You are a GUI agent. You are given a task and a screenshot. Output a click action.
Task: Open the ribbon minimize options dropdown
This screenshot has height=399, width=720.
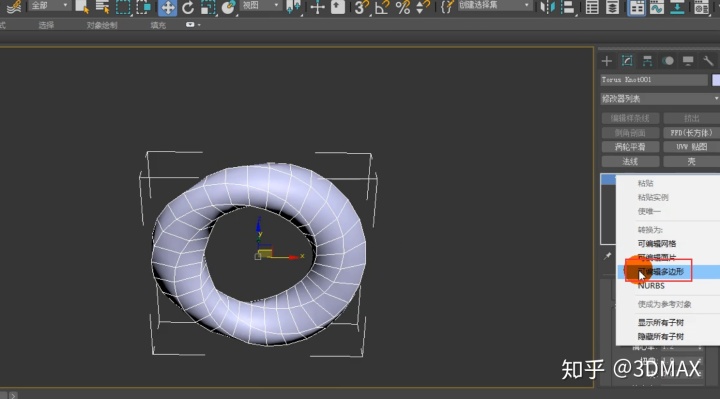pos(193,25)
